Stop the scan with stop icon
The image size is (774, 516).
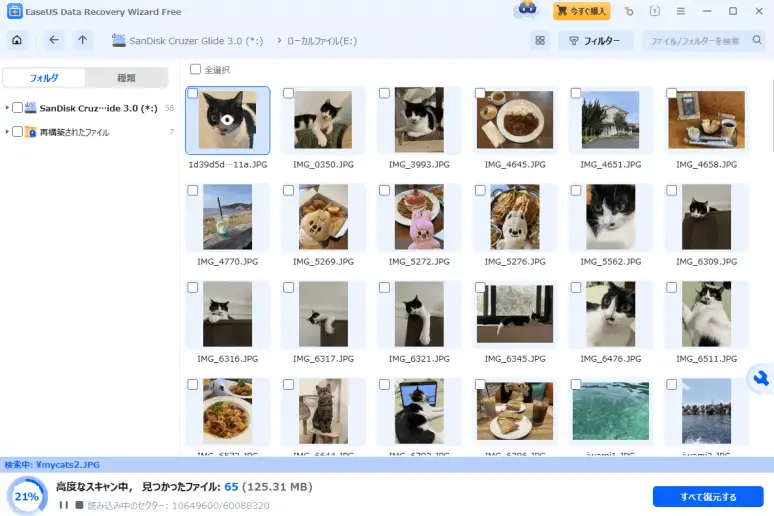(x=79, y=505)
